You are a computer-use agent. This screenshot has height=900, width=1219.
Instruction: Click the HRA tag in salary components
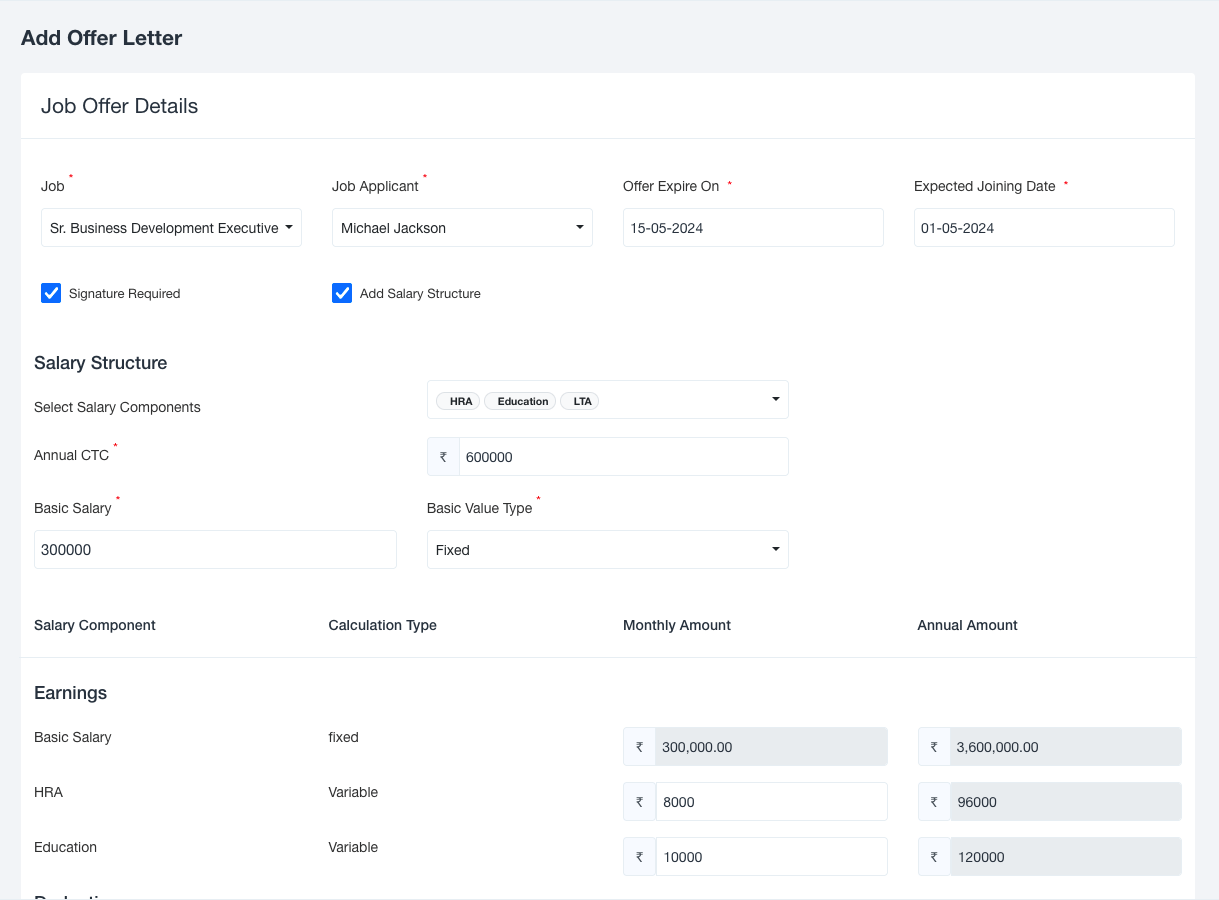pyautogui.click(x=460, y=401)
